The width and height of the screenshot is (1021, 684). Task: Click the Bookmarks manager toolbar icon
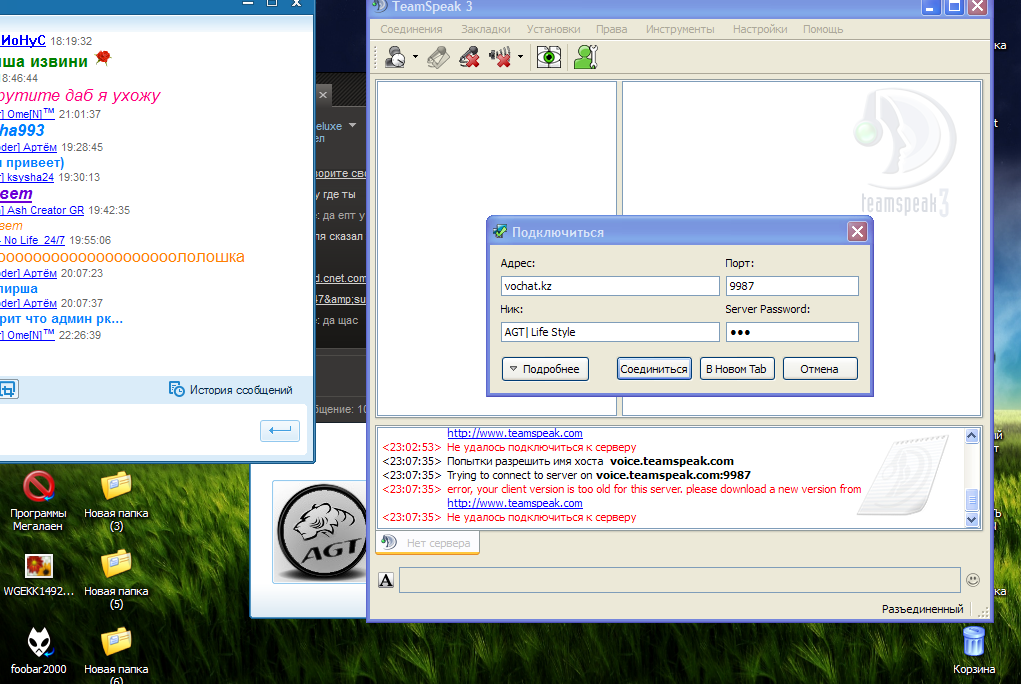438,57
